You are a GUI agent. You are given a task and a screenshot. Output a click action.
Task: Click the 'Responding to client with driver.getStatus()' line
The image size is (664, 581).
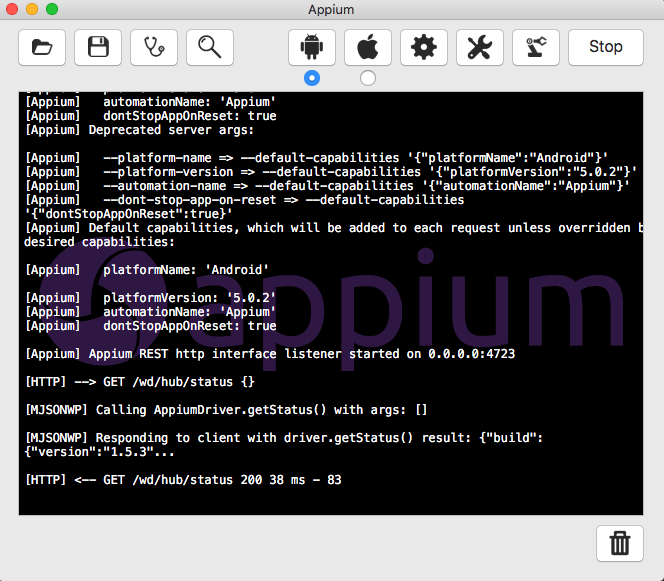click(x=284, y=437)
